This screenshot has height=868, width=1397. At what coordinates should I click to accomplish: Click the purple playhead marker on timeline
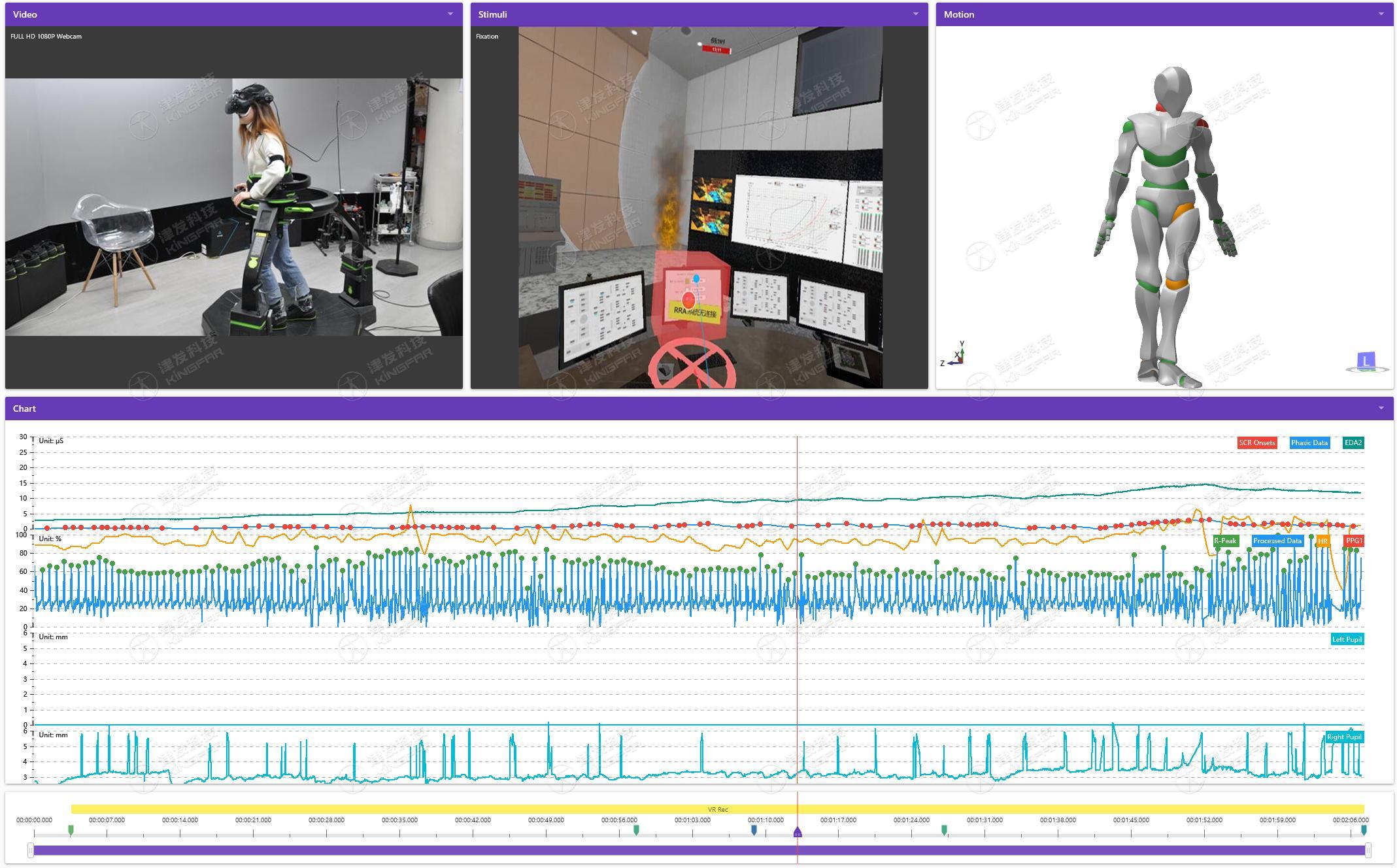point(797,832)
